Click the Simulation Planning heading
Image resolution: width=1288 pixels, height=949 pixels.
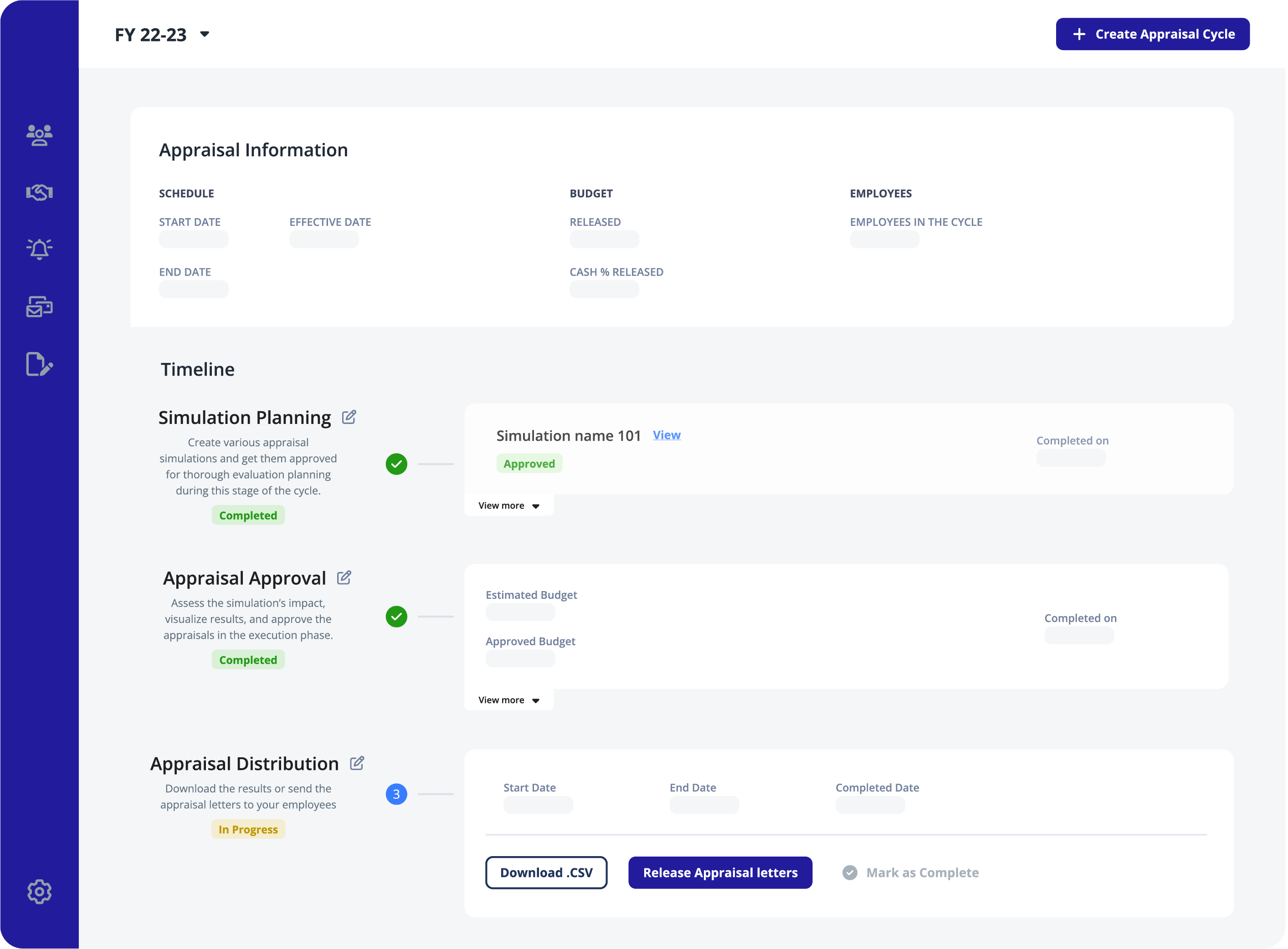[x=244, y=417]
